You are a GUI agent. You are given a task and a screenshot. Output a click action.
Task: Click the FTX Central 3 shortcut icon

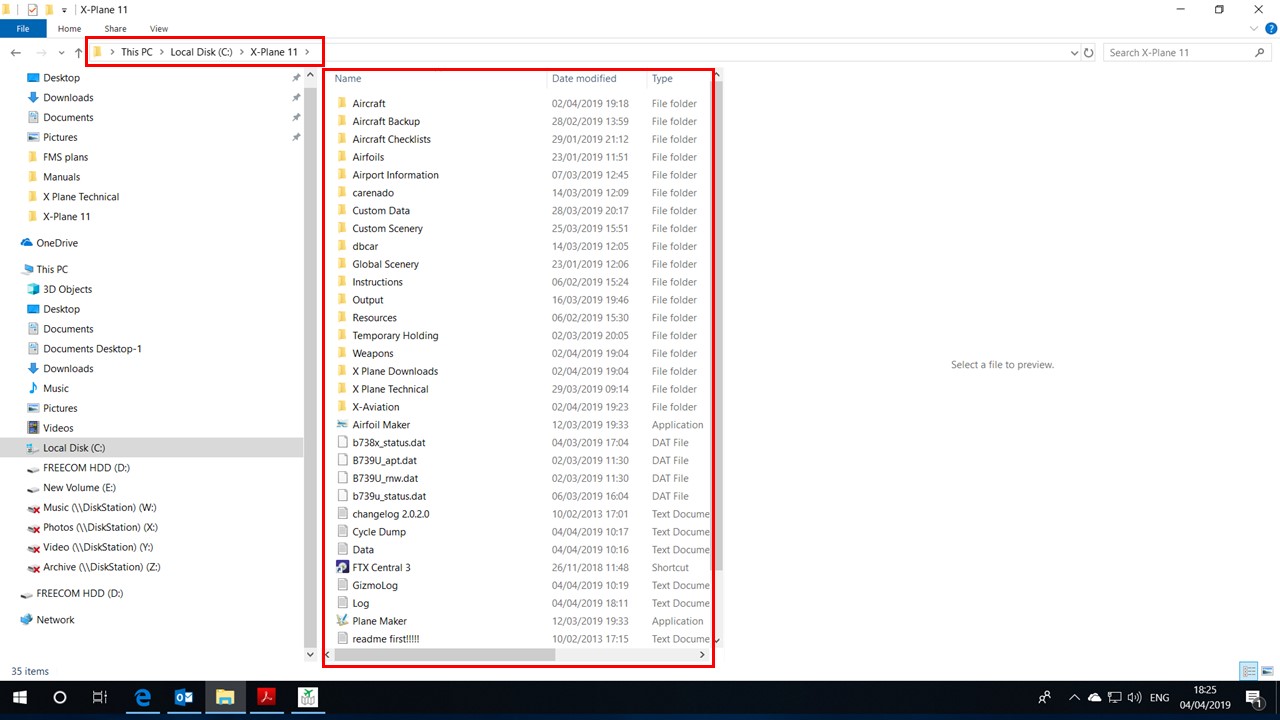(342, 567)
